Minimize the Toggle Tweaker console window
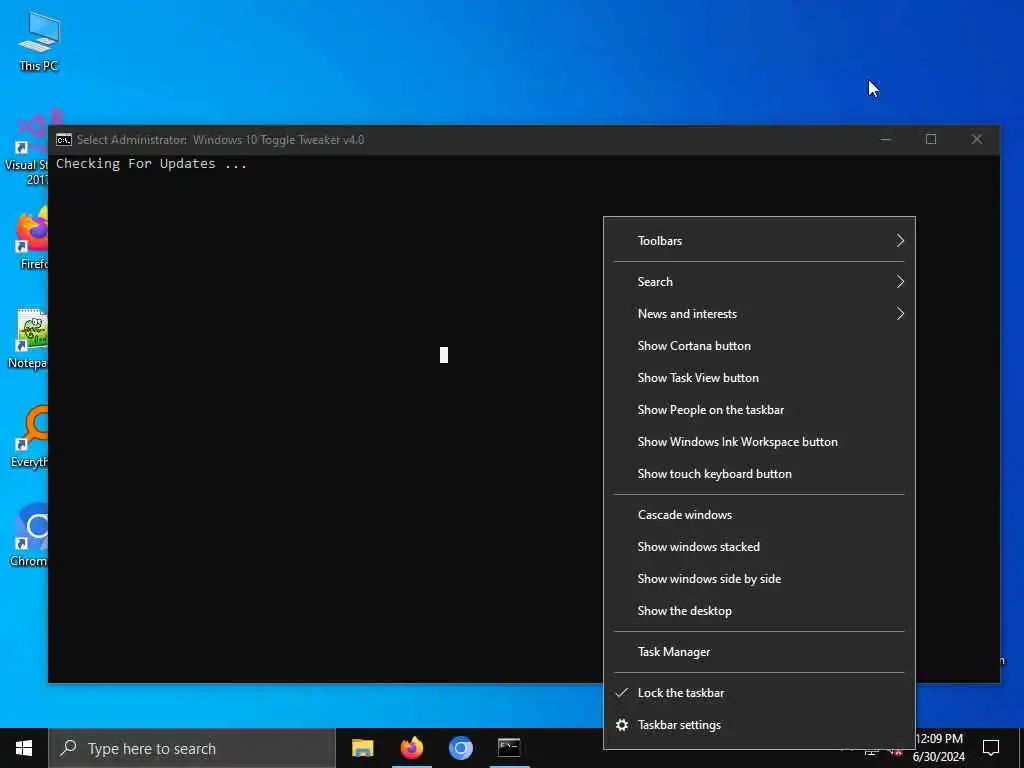The width and height of the screenshot is (1024, 768). pyautogui.click(x=886, y=140)
